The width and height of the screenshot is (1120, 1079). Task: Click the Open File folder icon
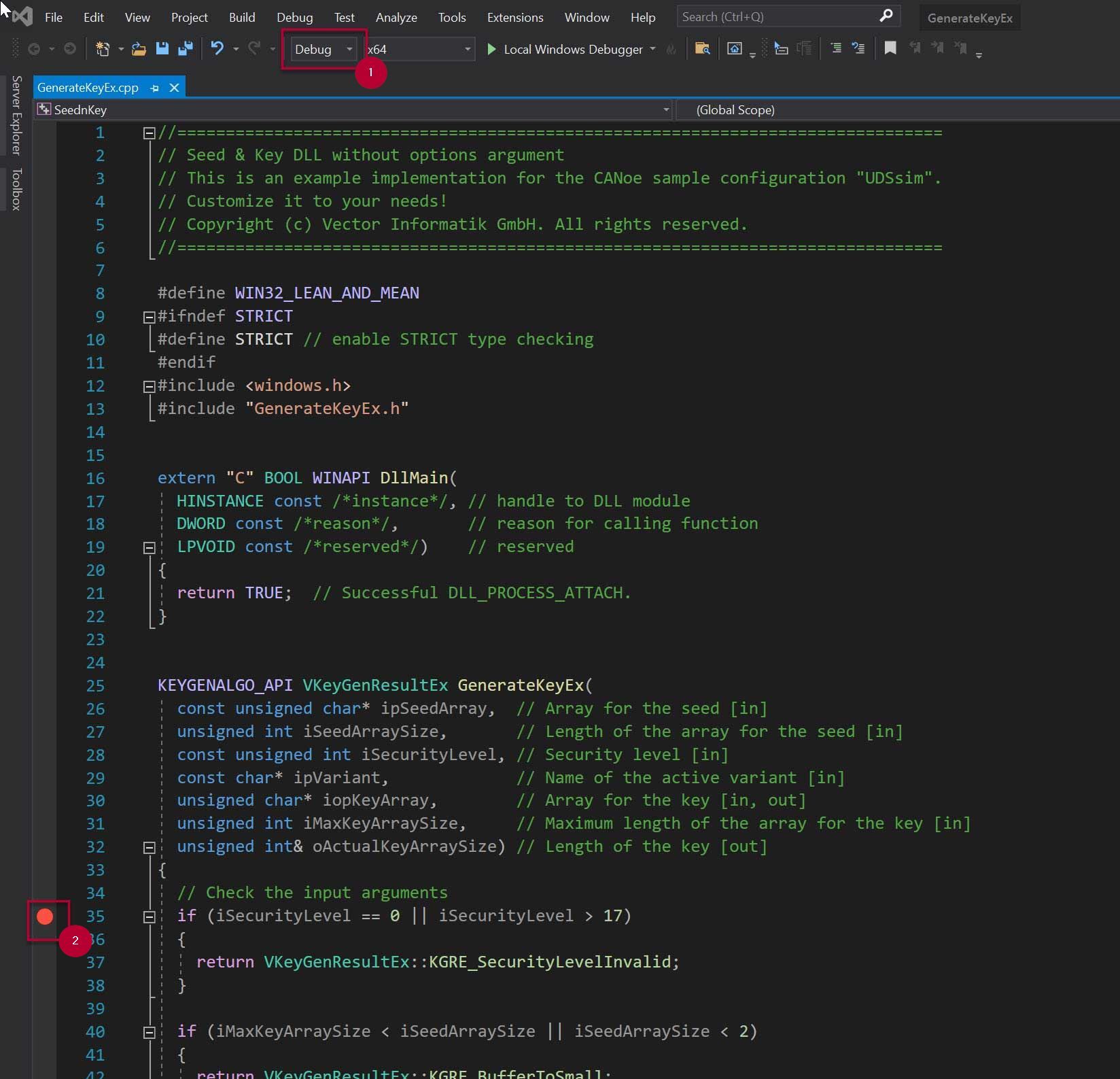139,49
